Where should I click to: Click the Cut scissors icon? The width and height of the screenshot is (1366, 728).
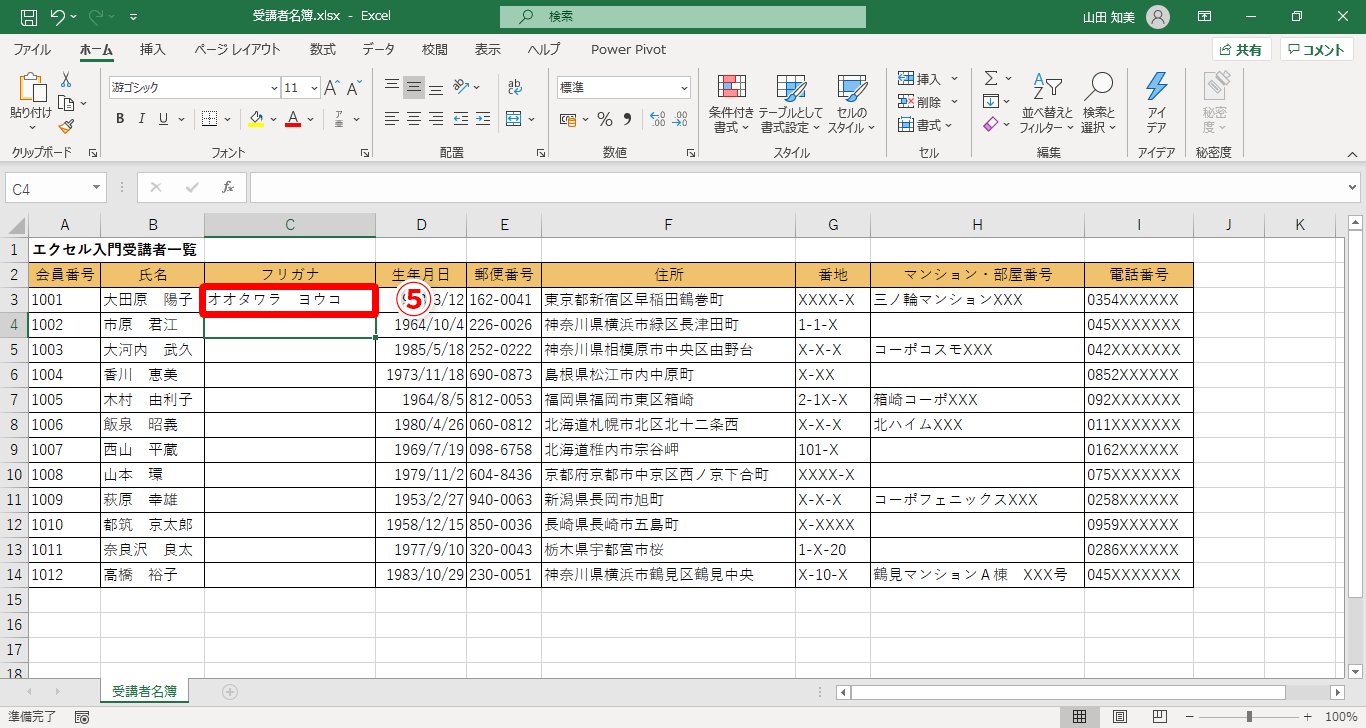[66, 80]
